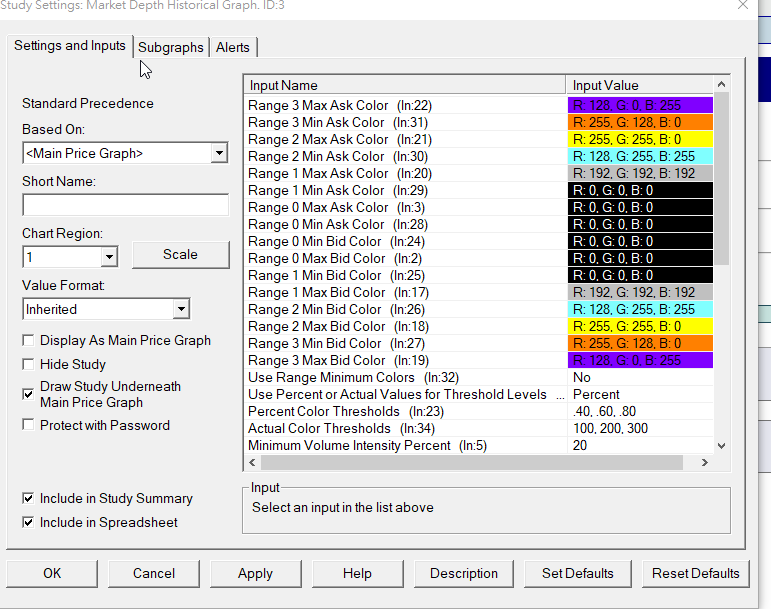Image resolution: width=771 pixels, height=609 pixels.
Task: Switch to the Subgraphs tab
Action: [170, 47]
